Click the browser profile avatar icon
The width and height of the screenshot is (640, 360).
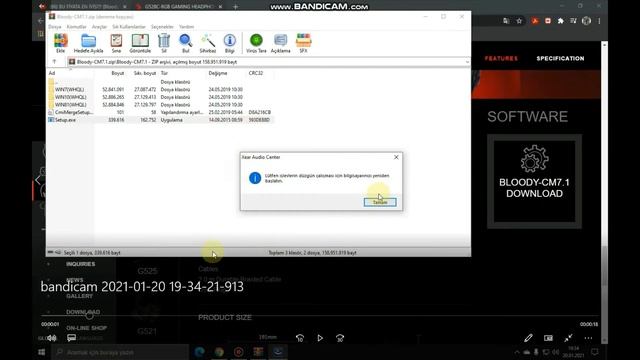586,21
